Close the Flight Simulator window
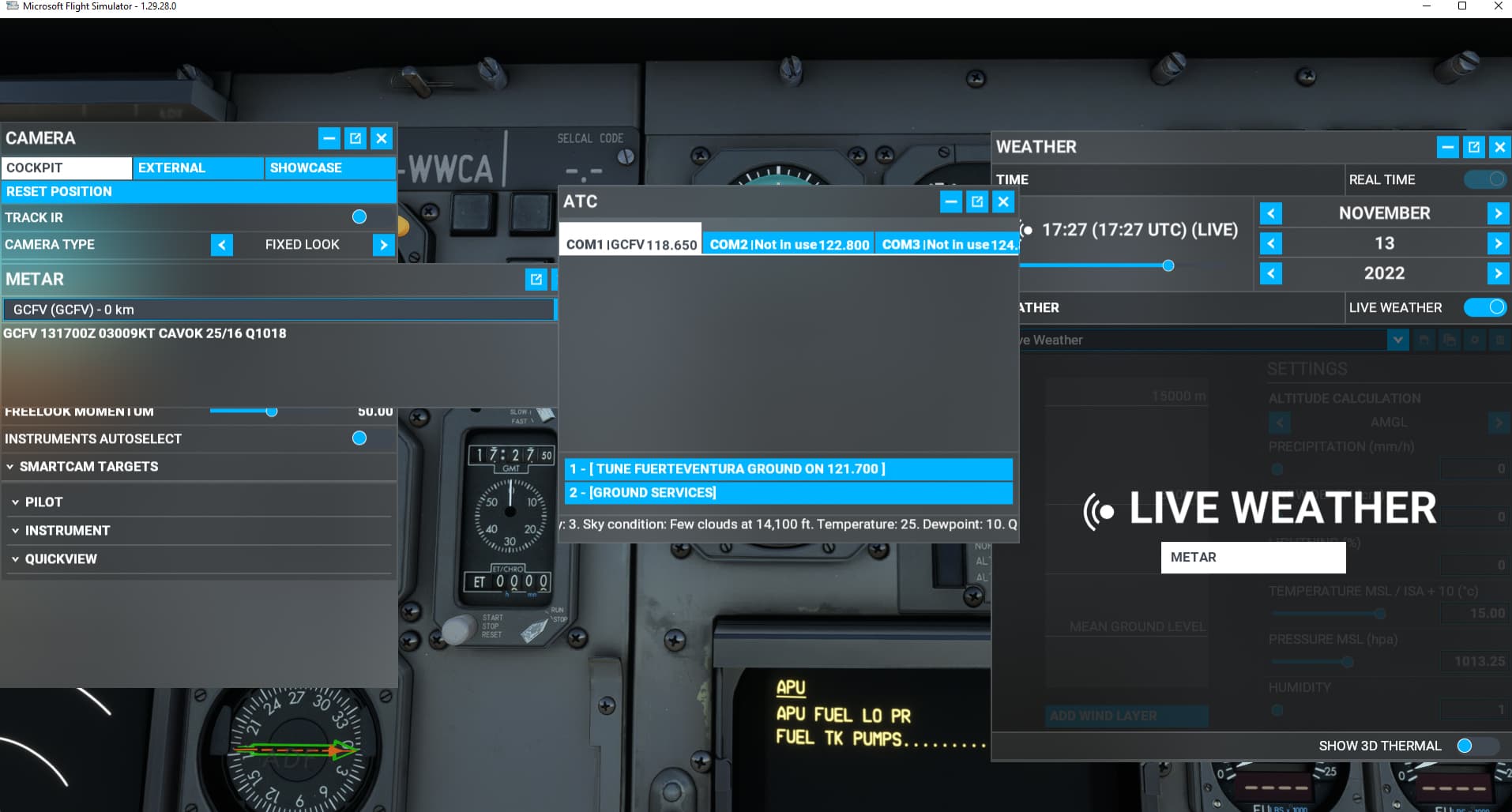 [x=1498, y=6]
